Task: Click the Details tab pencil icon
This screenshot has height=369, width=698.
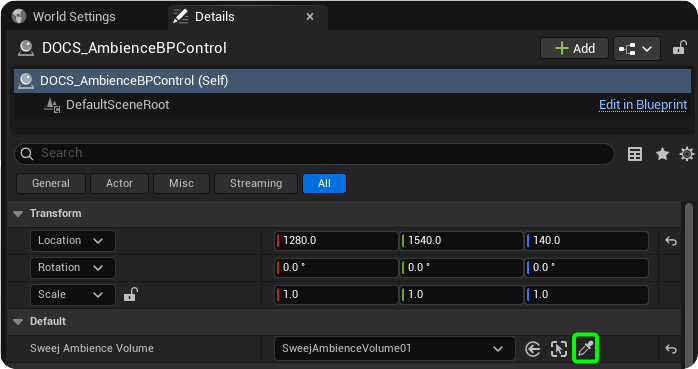Action: click(x=180, y=16)
